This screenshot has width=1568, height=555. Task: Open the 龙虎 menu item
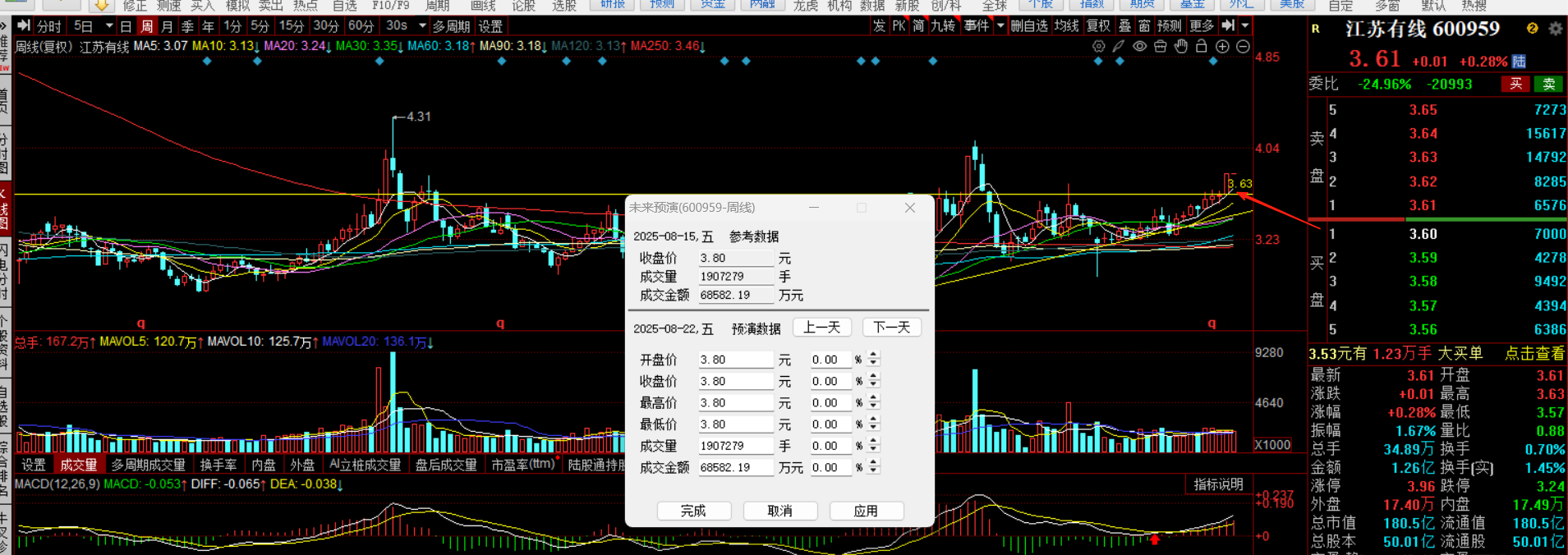click(805, 5)
